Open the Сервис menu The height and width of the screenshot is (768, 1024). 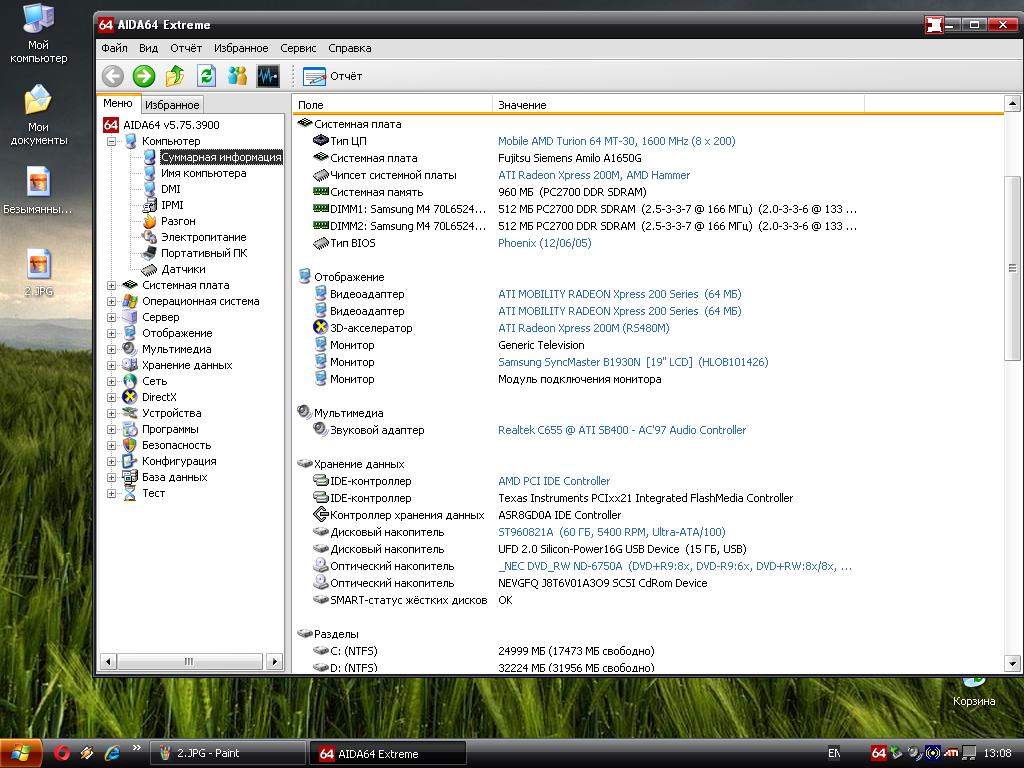[x=298, y=48]
